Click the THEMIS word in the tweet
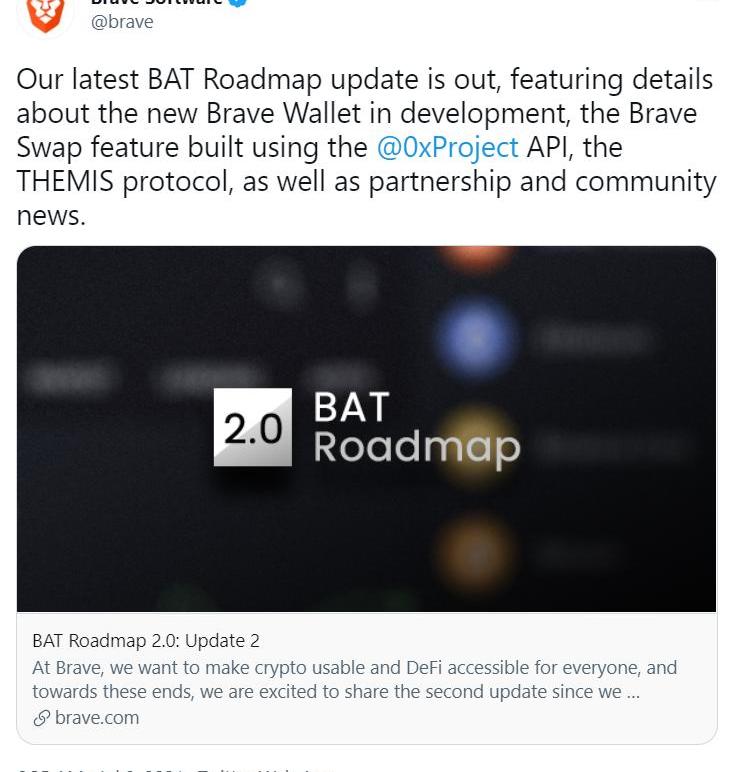732x772 pixels. pos(65,181)
